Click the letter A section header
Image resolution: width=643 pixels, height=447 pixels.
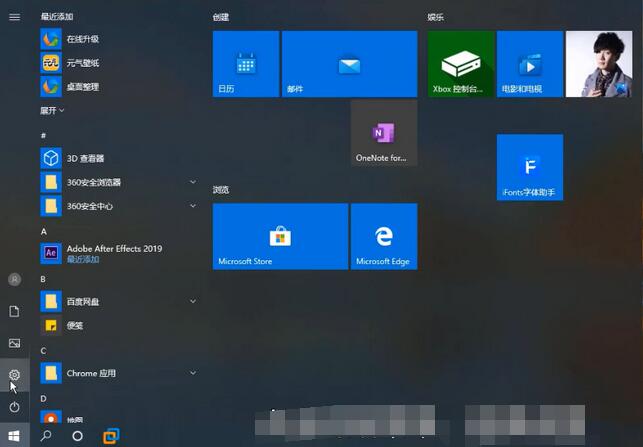tap(43, 232)
